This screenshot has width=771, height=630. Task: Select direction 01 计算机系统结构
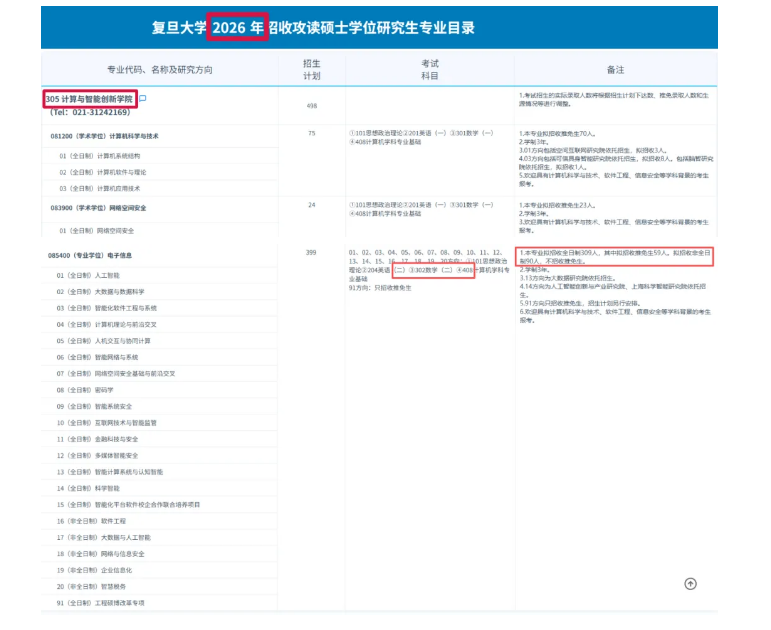100,156
